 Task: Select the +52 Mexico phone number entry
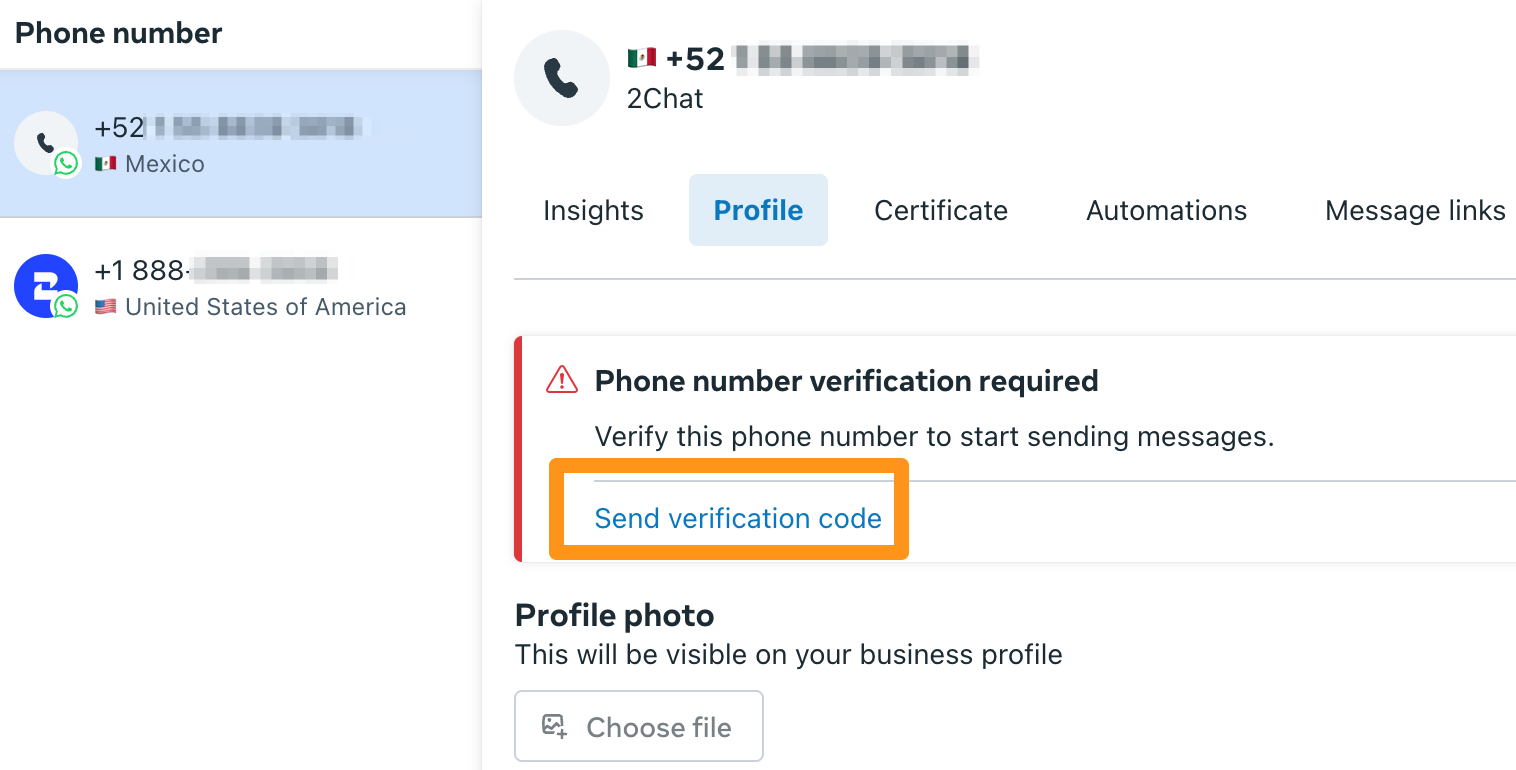tap(241, 144)
